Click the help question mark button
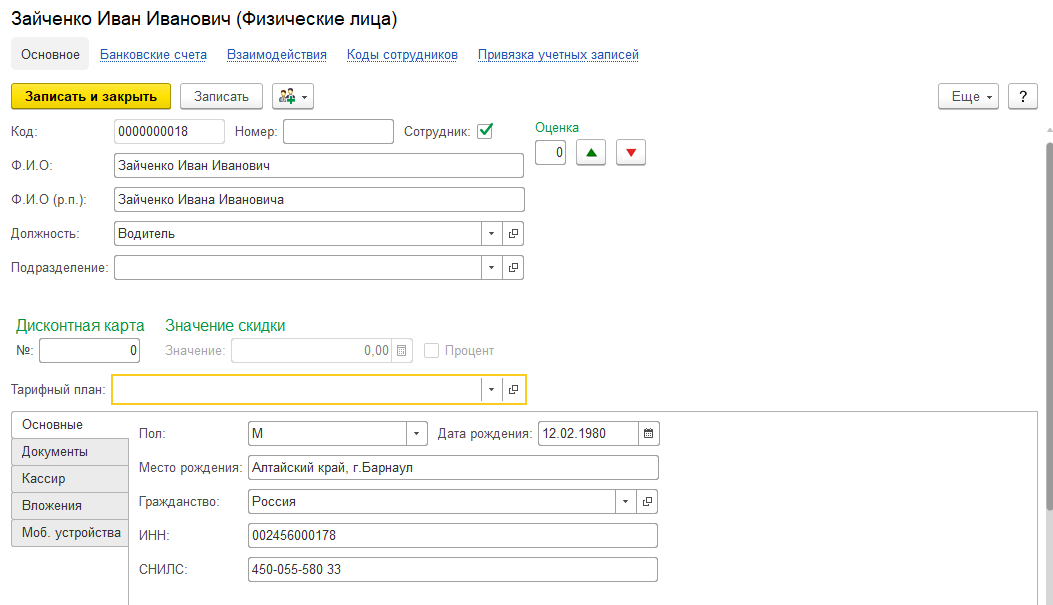The width and height of the screenshot is (1053, 605). click(x=1022, y=96)
